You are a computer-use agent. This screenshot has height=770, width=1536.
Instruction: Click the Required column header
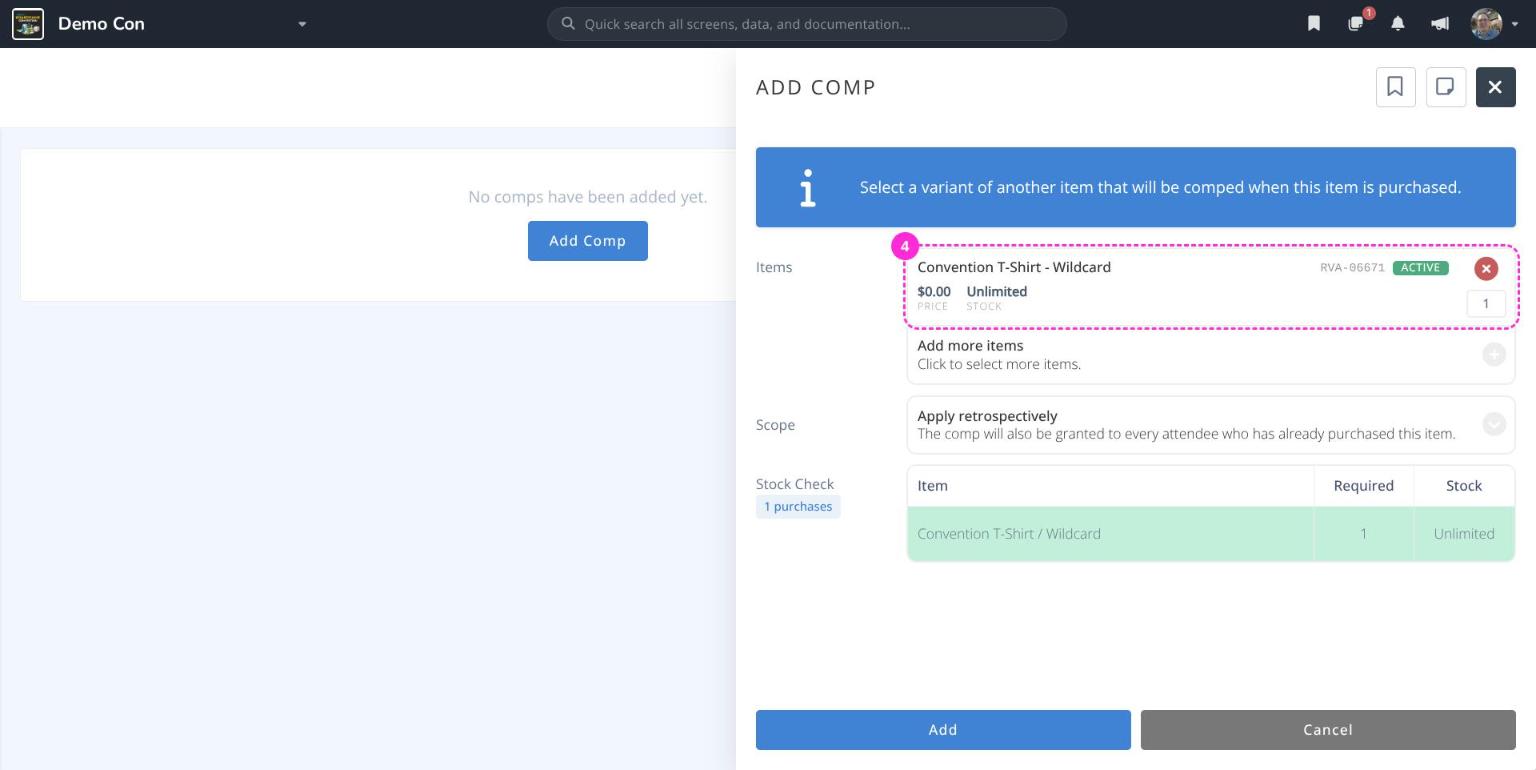click(x=1363, y=486)
